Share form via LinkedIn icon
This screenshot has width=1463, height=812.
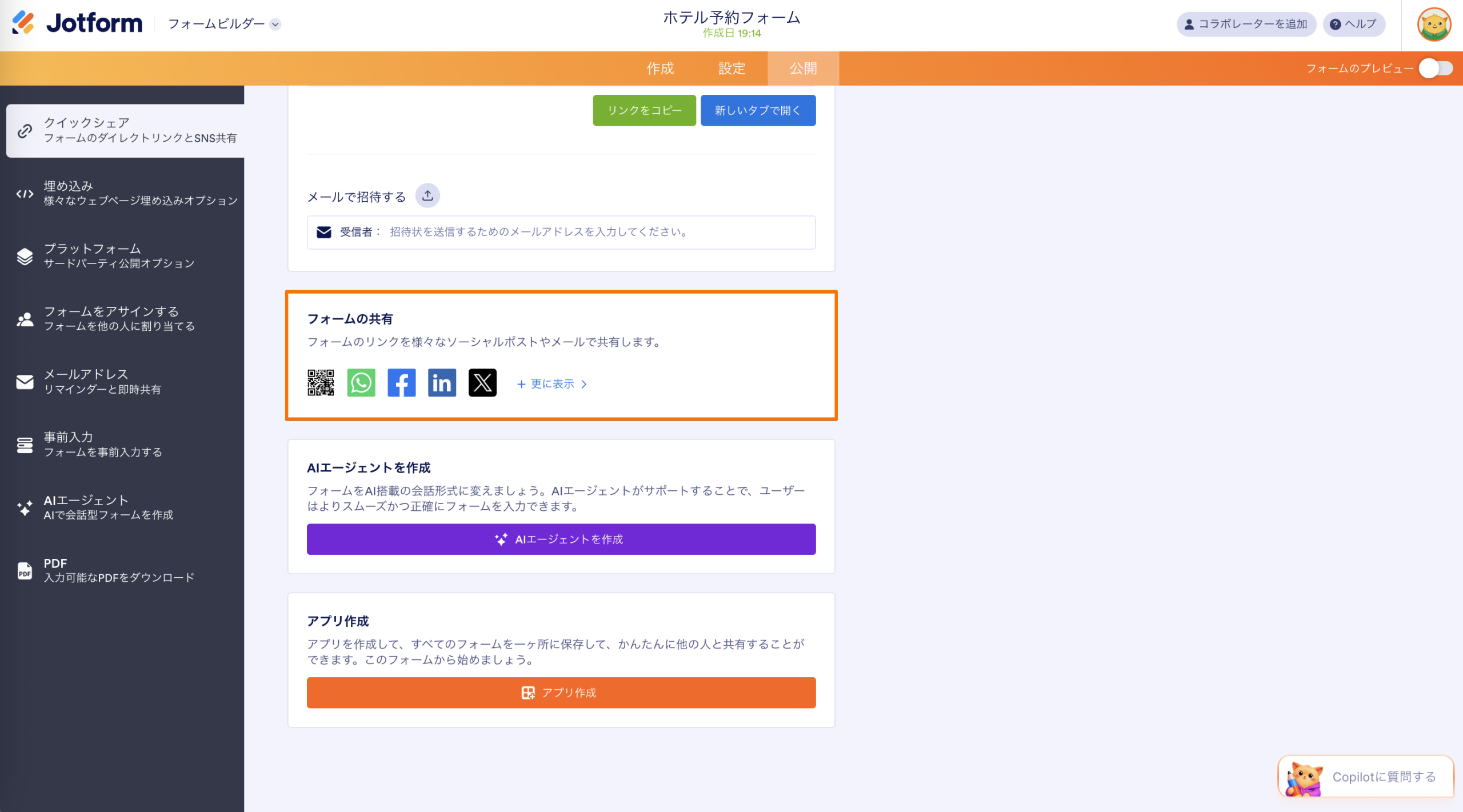point(442,383)
